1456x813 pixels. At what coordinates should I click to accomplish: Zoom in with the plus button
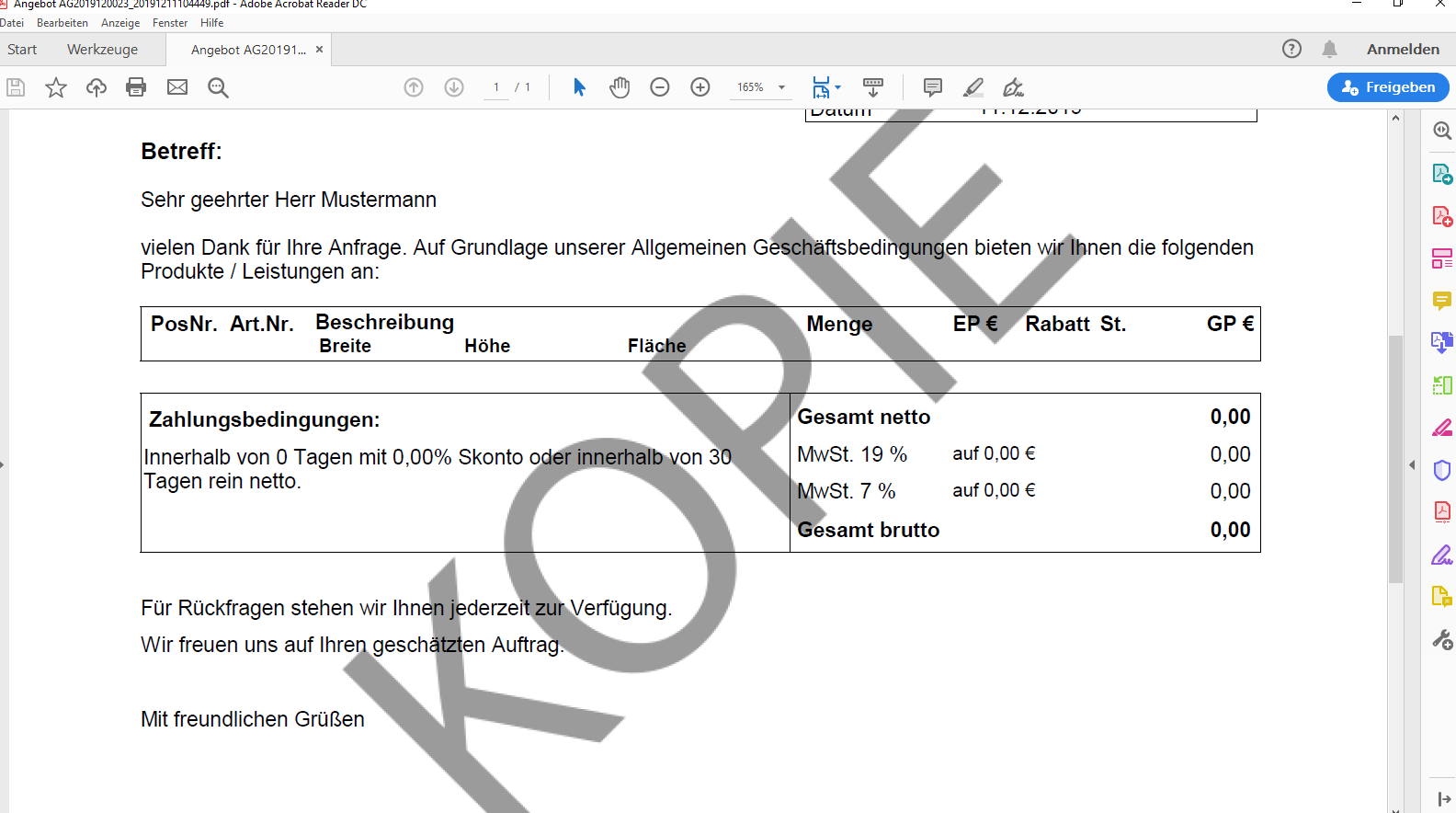pyautogui.click(x=700, y=87)
